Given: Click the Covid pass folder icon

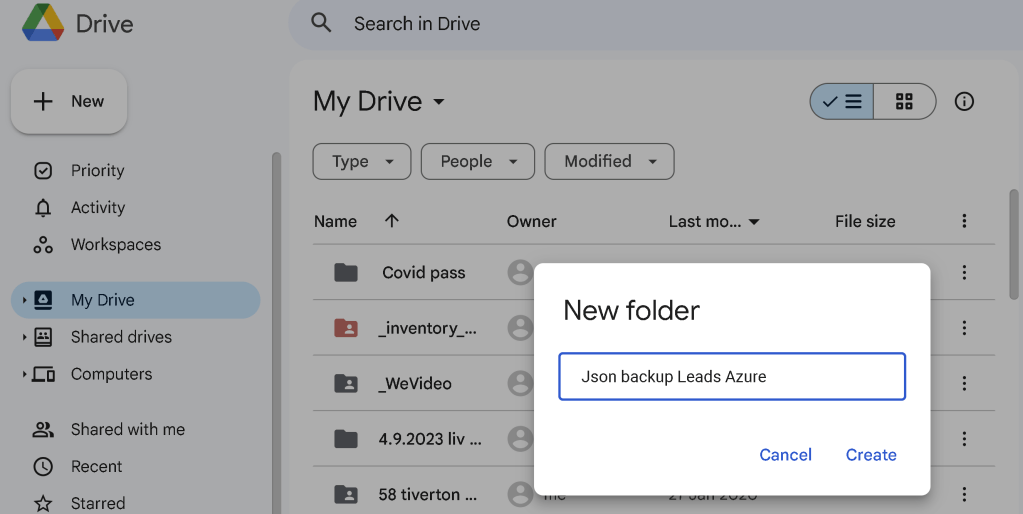Looking at the screenshot, I should click(x=346, y=273).
